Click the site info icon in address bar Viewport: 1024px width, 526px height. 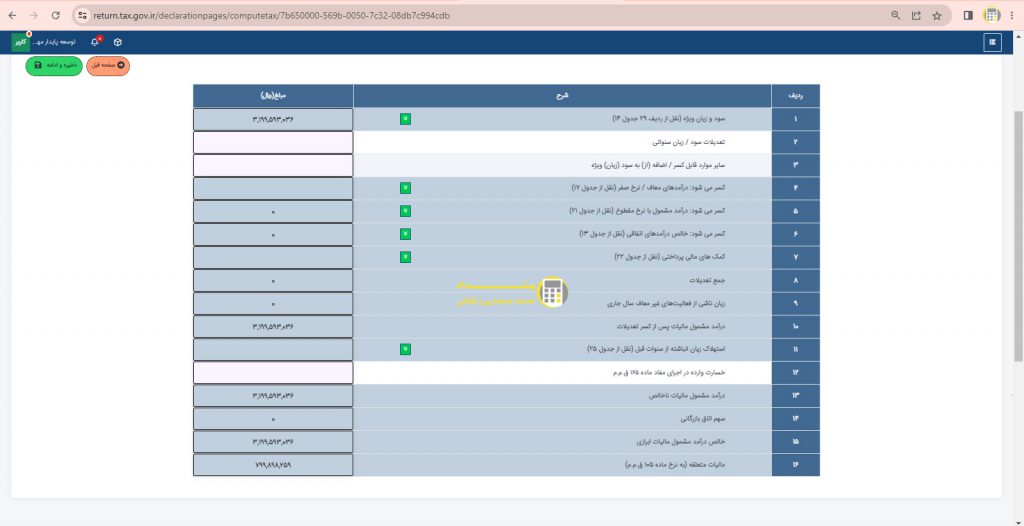point(82,15)
